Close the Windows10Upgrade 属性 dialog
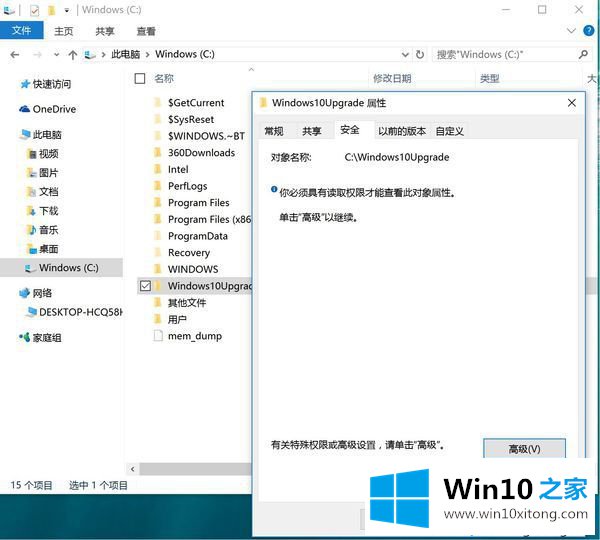This screenshot has width=600, height=540. [x=572, y=103]
